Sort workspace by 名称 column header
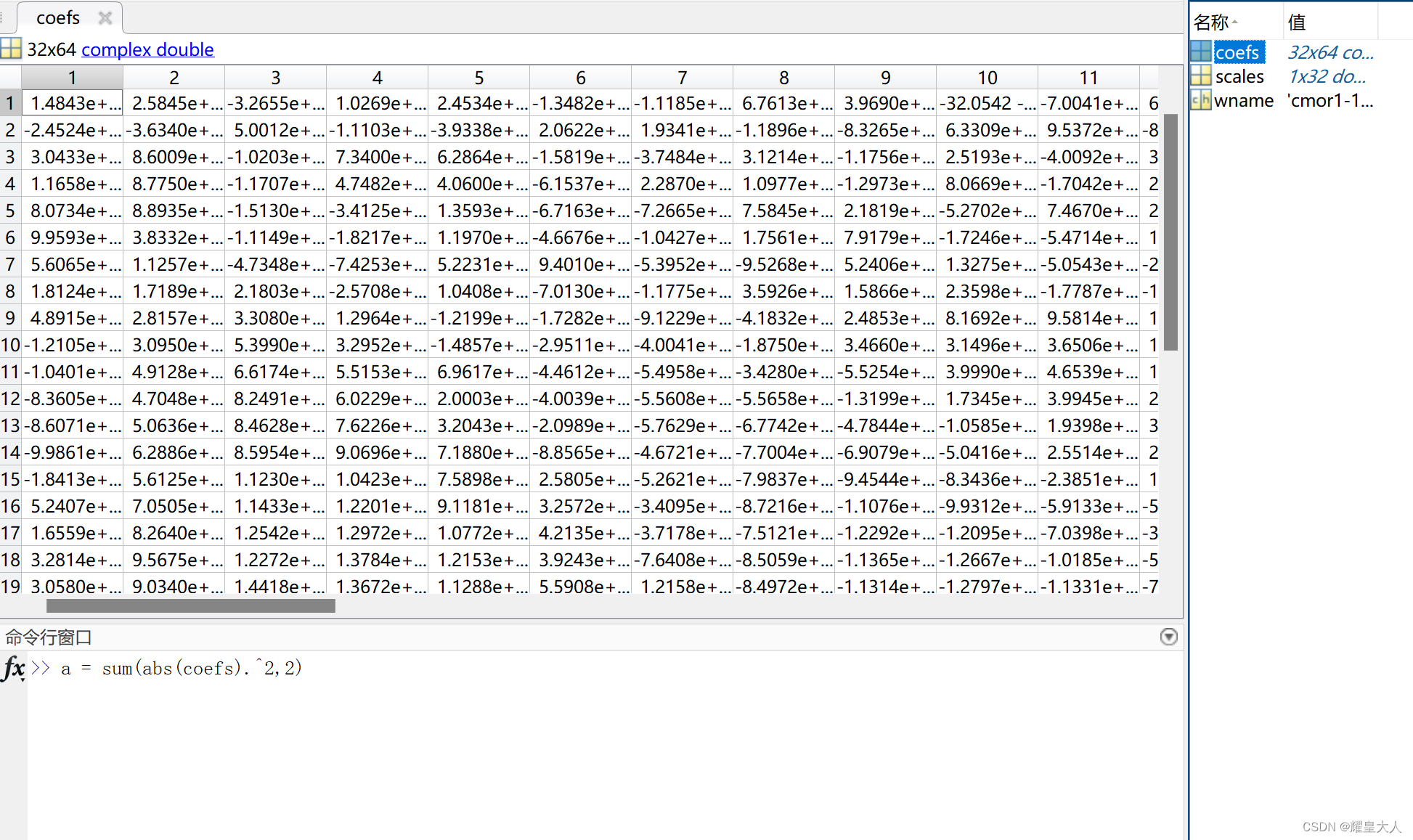Viewport: 1413px width, 840px height. tap(1213, 23)
